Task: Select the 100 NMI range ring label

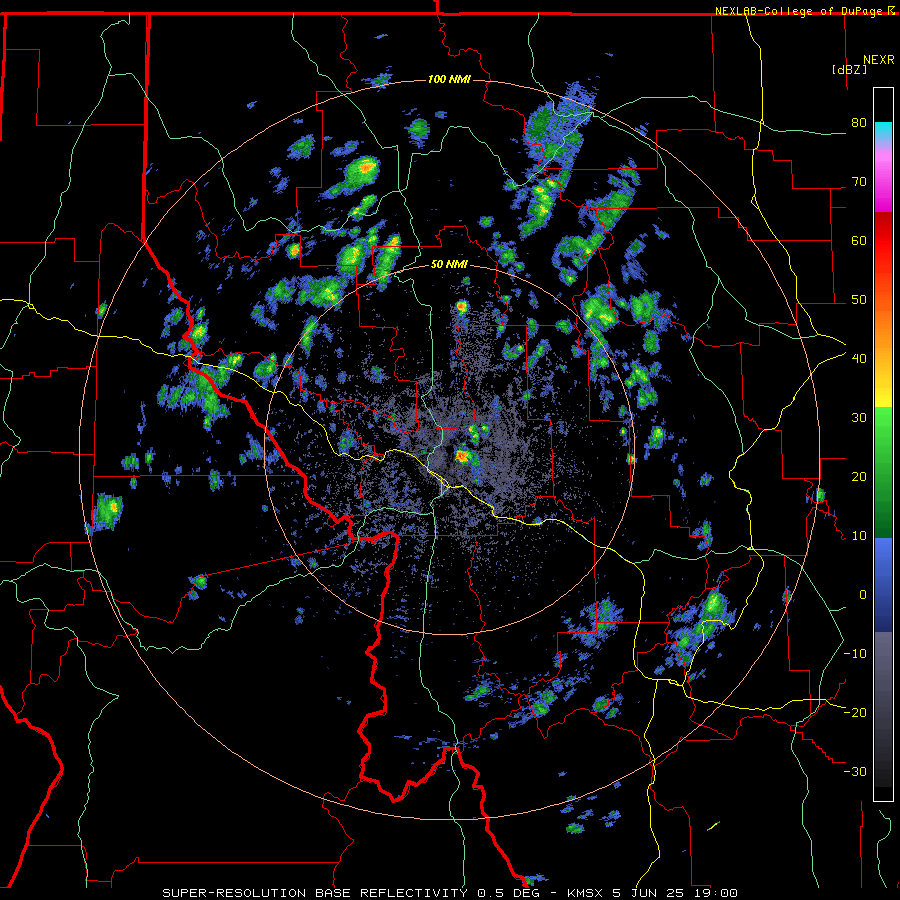Action: pos(449,79)
